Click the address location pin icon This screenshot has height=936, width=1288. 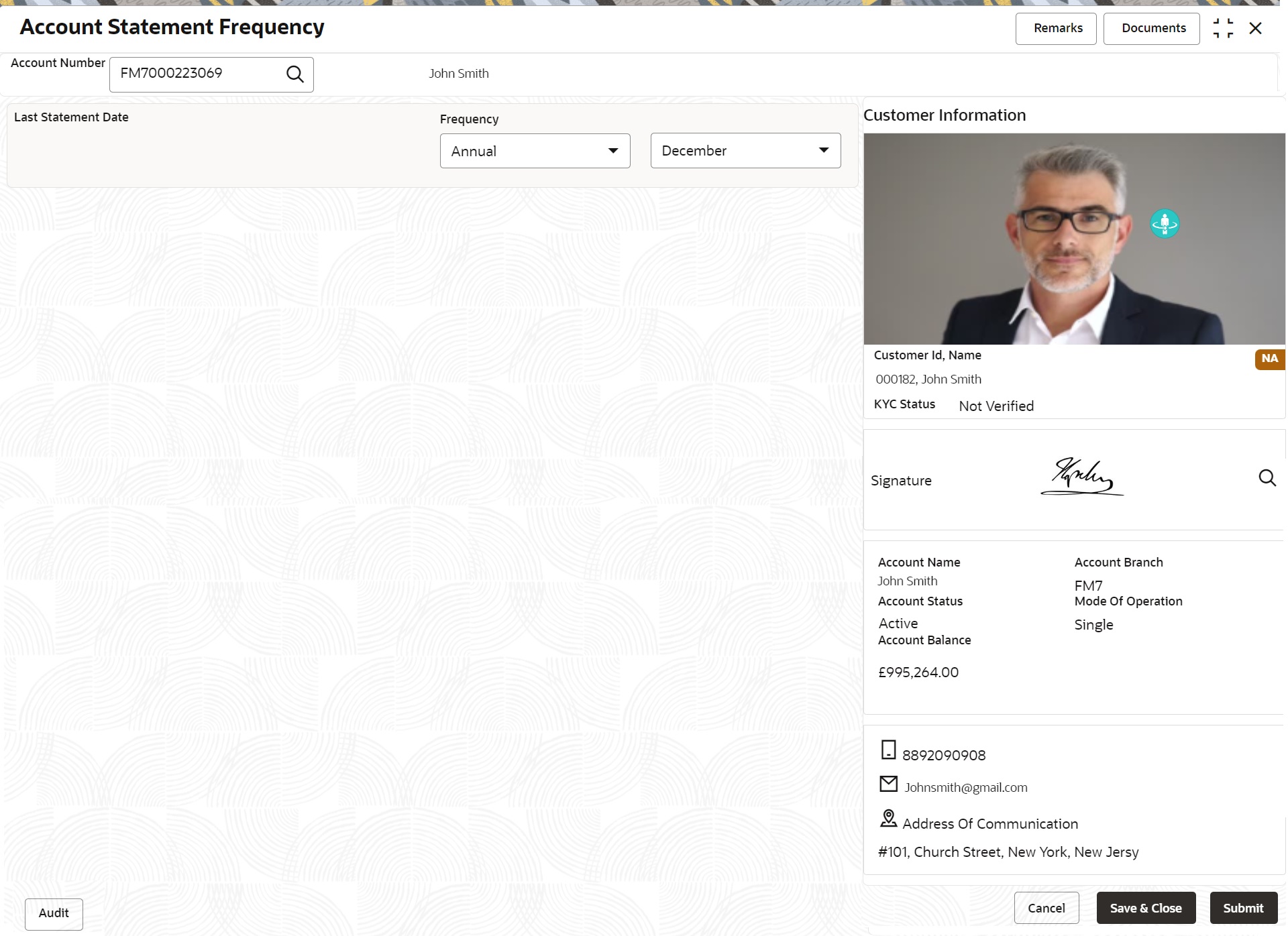point(888,819)
